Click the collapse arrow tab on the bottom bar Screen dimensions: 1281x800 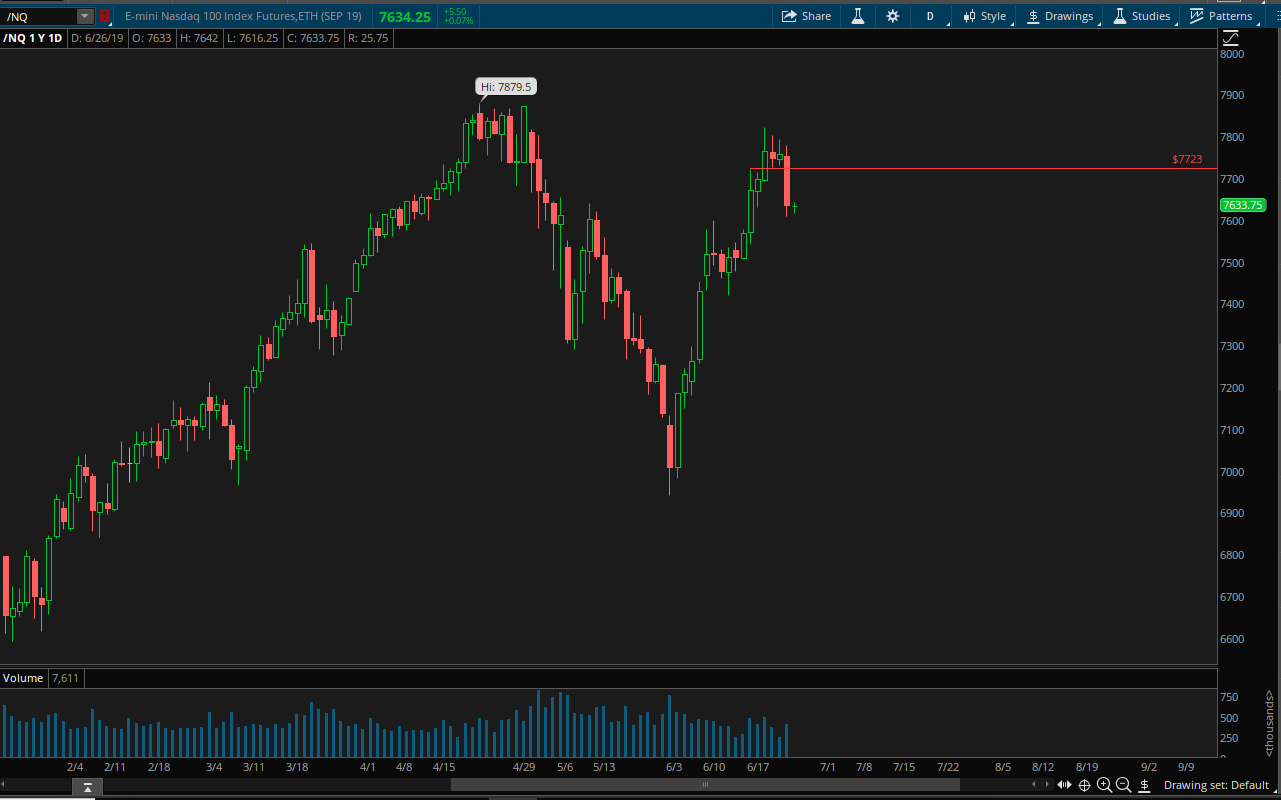tap(88, 788)
